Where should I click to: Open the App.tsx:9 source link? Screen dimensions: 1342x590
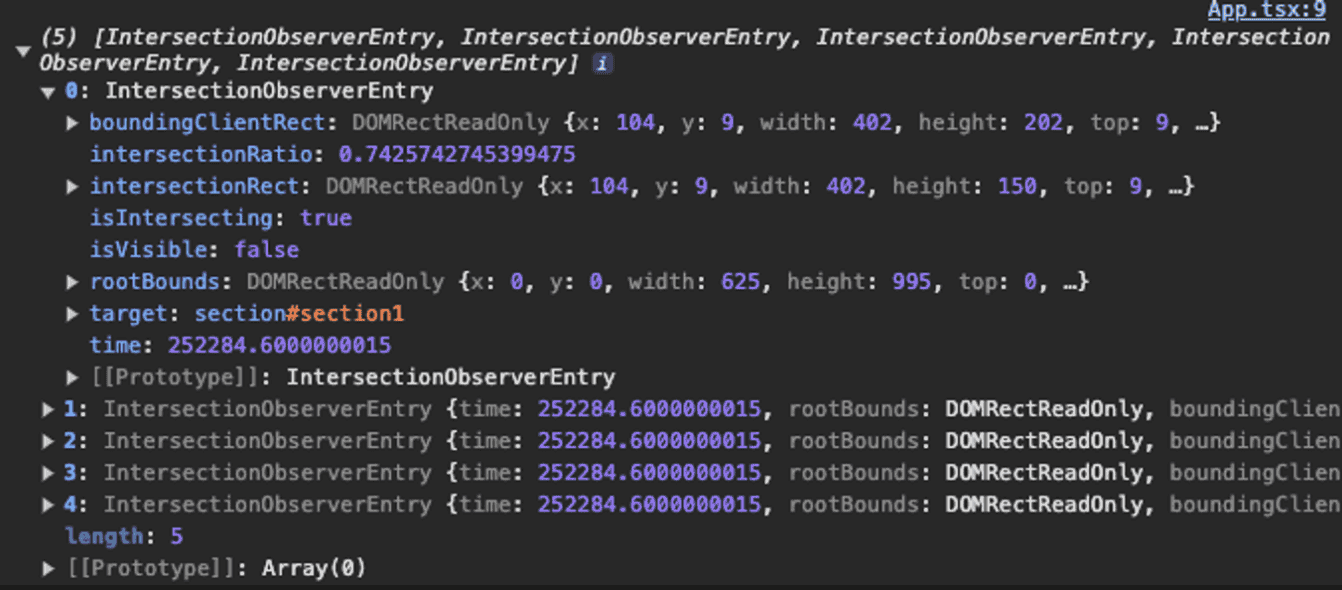(1265, 11)
